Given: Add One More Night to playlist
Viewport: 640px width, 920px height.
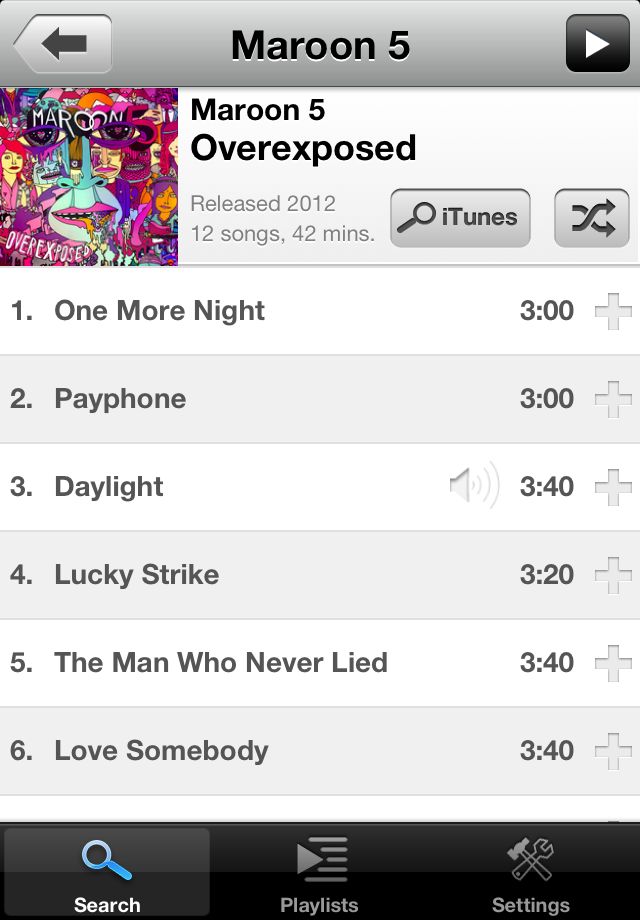Looking at the screenshot, I should (x=613, y=311).
